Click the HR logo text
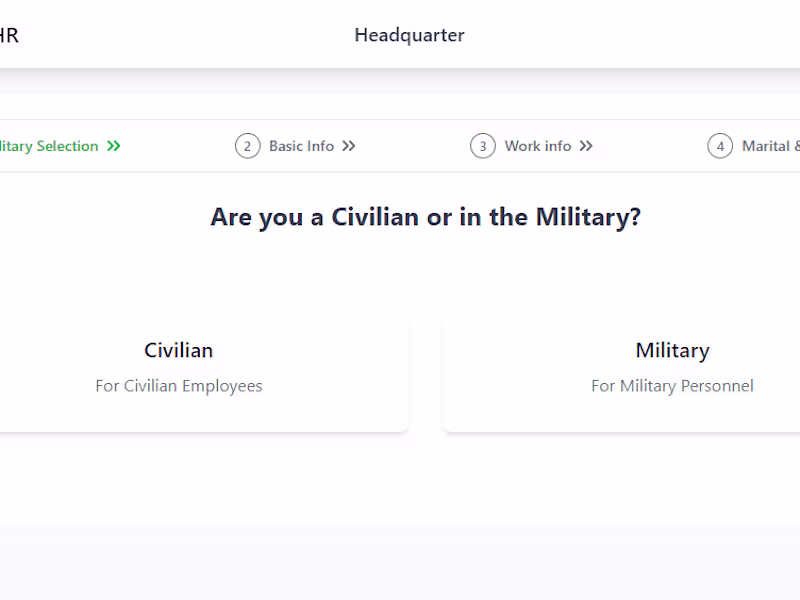This screenshot has height=600, width=800. 9,36
